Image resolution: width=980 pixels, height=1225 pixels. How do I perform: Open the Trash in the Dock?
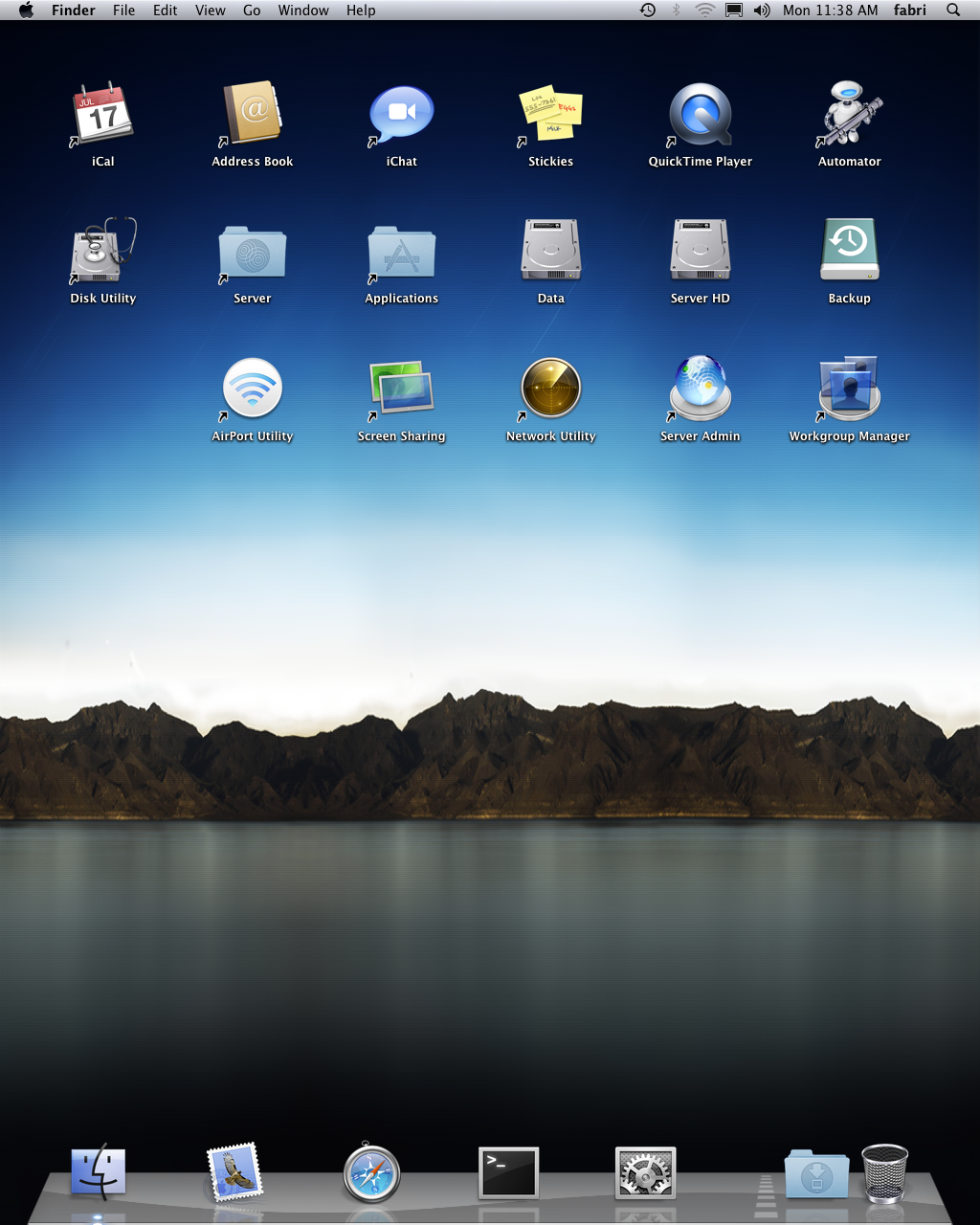(885, 1172)
